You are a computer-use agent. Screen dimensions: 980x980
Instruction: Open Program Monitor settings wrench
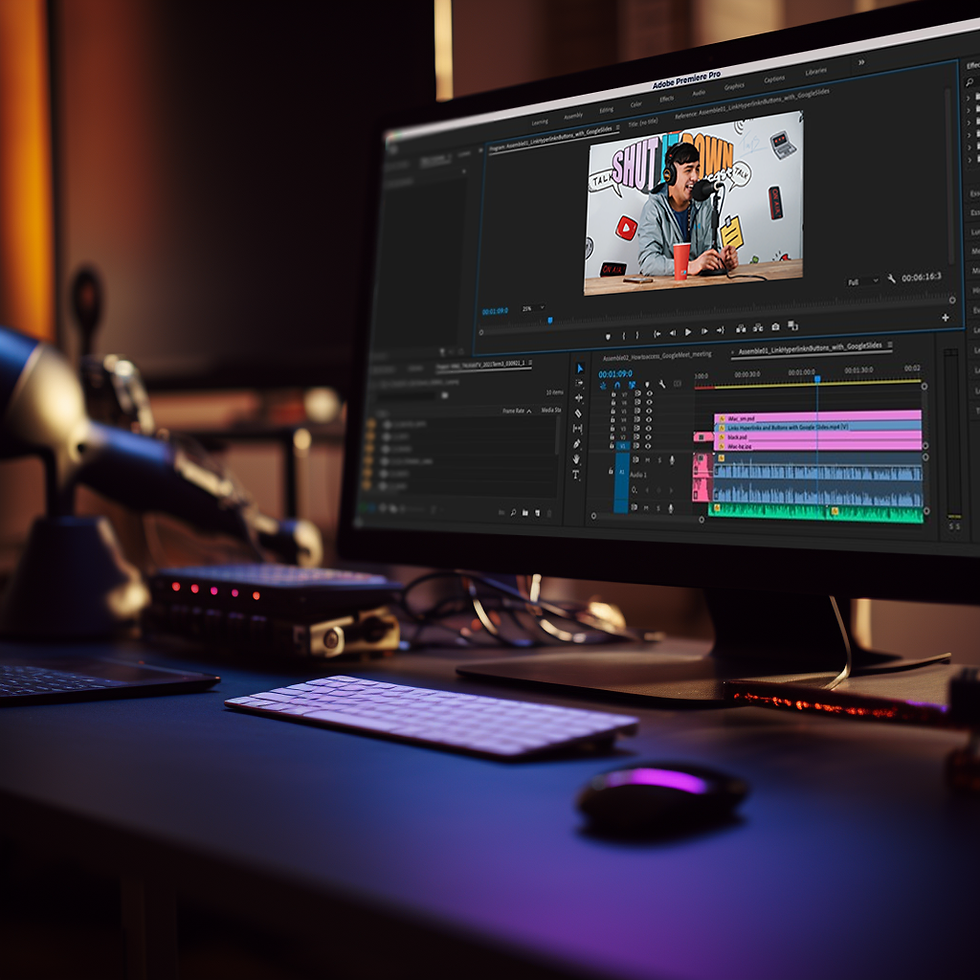[891, 279]
